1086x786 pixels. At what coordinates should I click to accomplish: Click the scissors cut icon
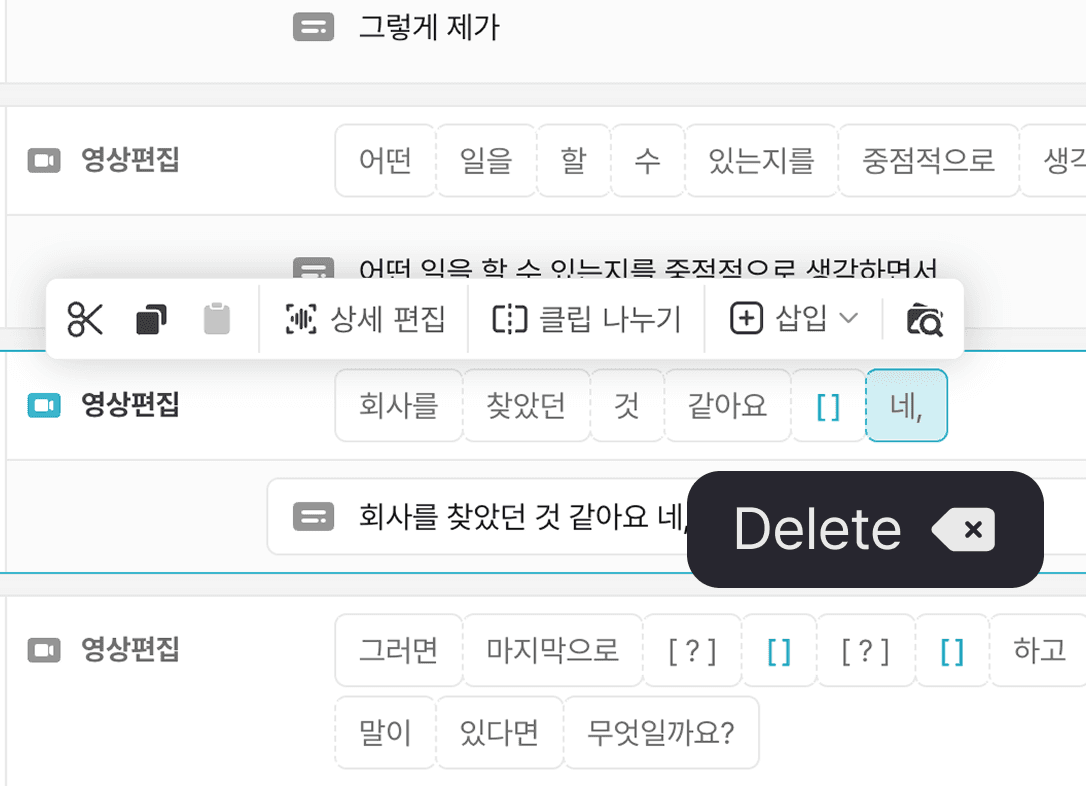pyautogui.click(x=84, y=319)
